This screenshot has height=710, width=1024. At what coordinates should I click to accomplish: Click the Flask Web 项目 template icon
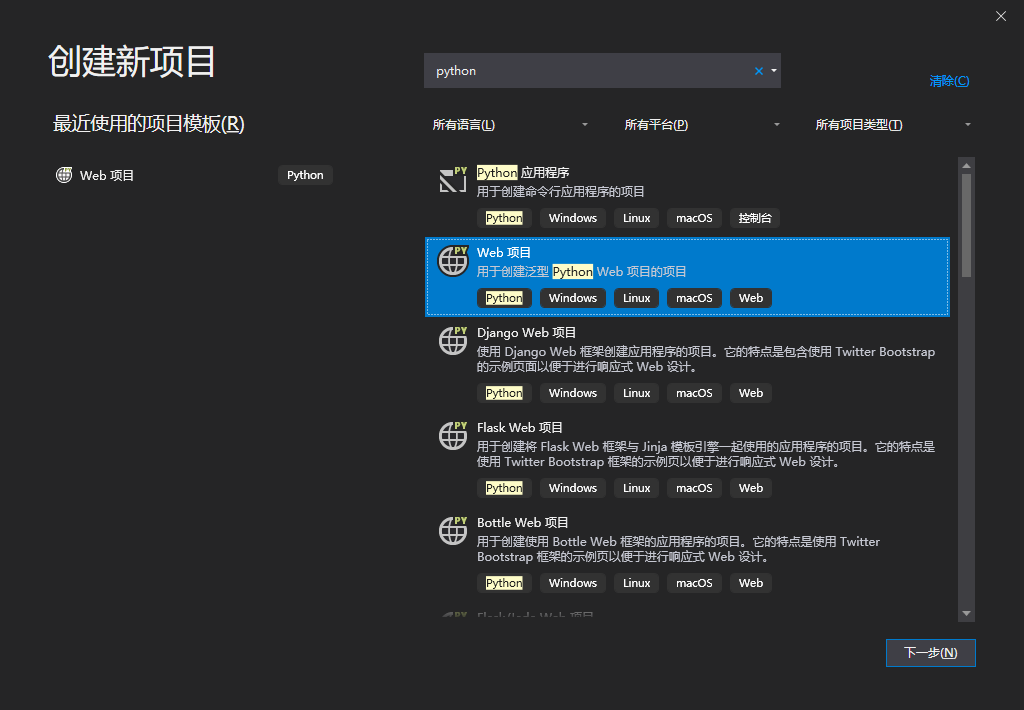pyautogui.click(x=453, y=435)
